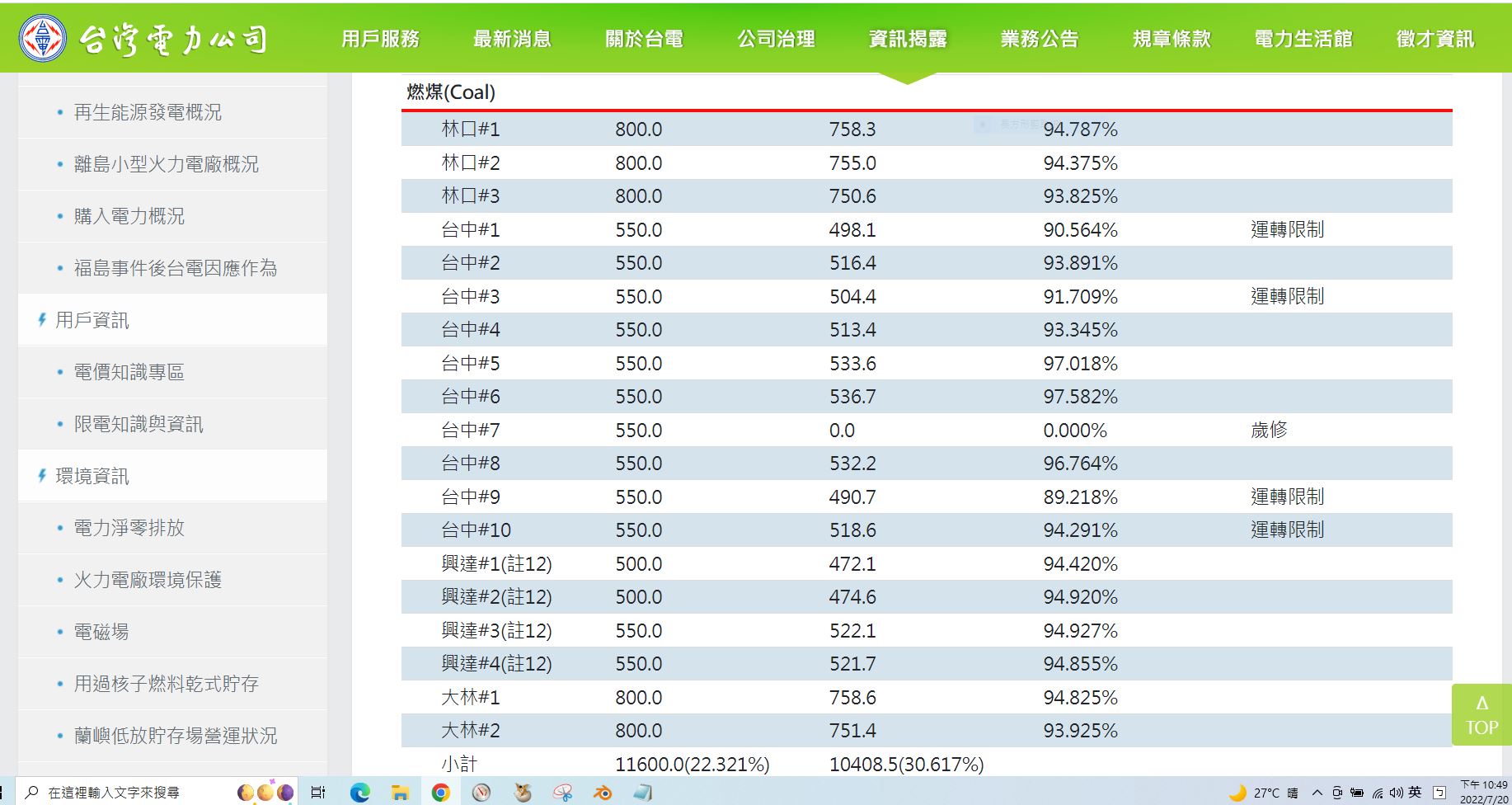This screenshot has height=805, width=1512.
Task: Open the Snipping tool taskbar icon
Action: pyautogui.click(x=562, y=793)
